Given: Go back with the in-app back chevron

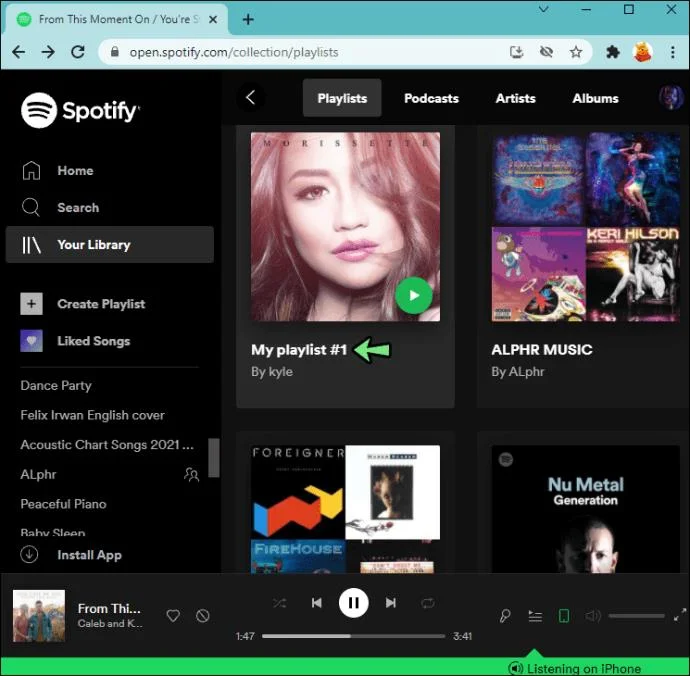Looking at the screenshot, I should [x=250, y=97].
